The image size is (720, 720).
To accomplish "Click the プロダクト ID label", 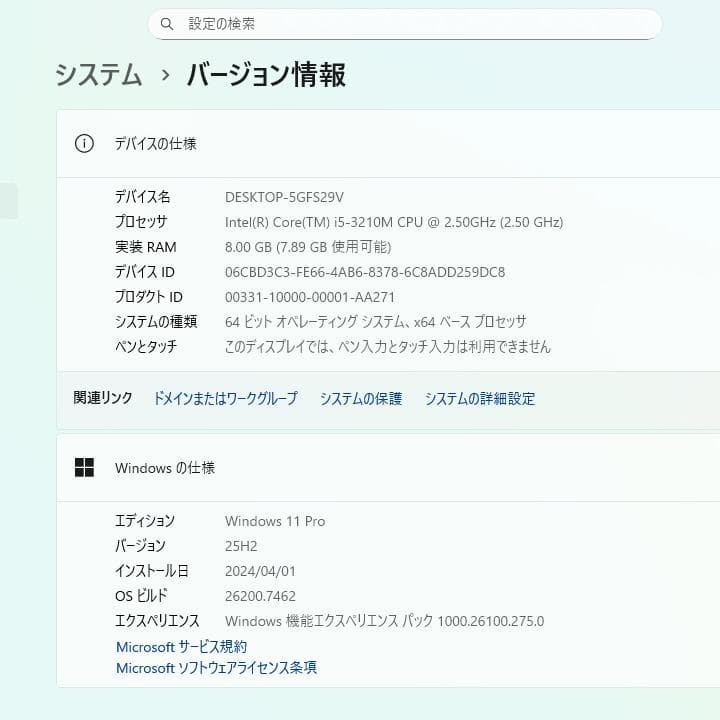I will coord(149,297).
